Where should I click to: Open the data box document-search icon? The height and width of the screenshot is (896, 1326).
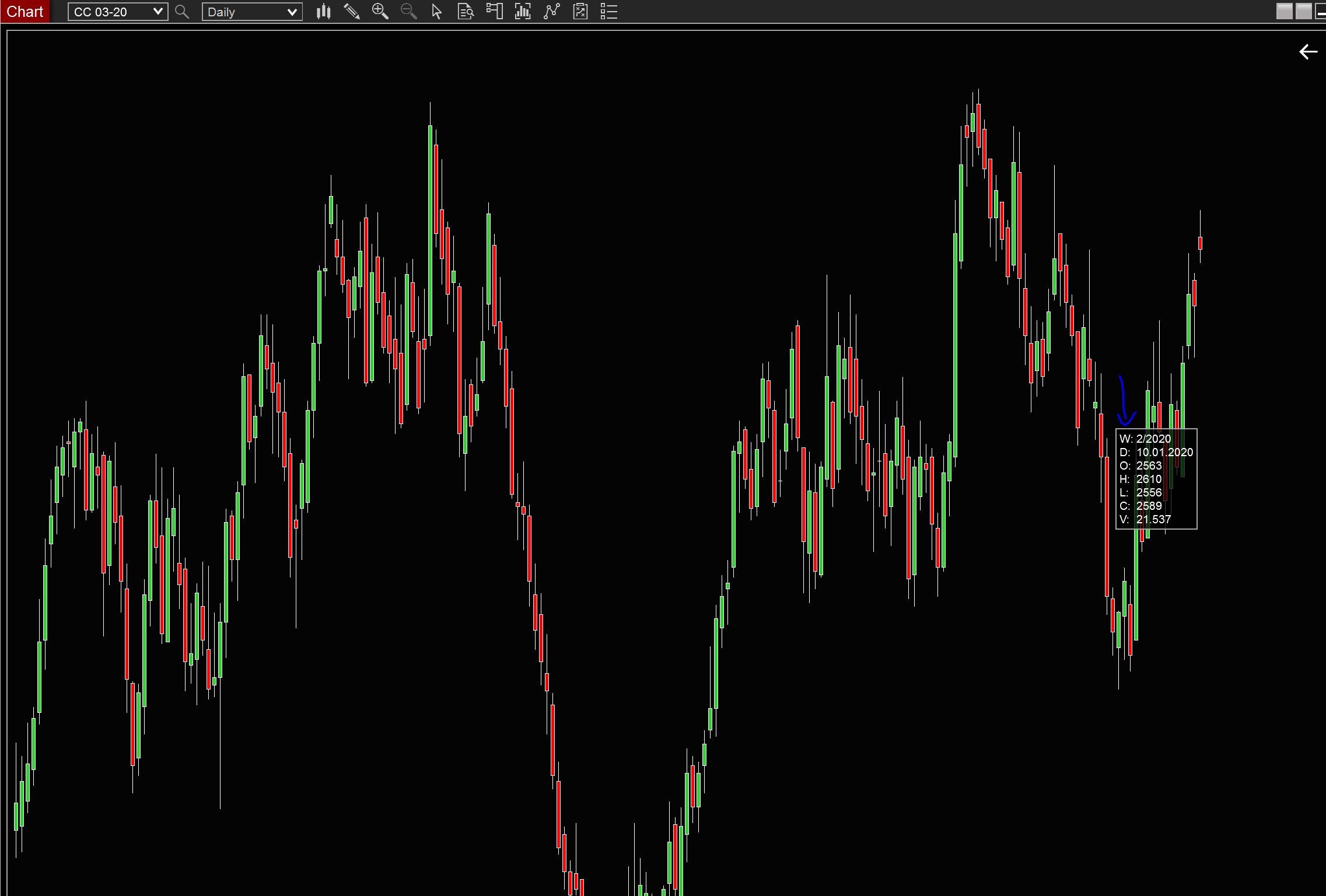466,12
